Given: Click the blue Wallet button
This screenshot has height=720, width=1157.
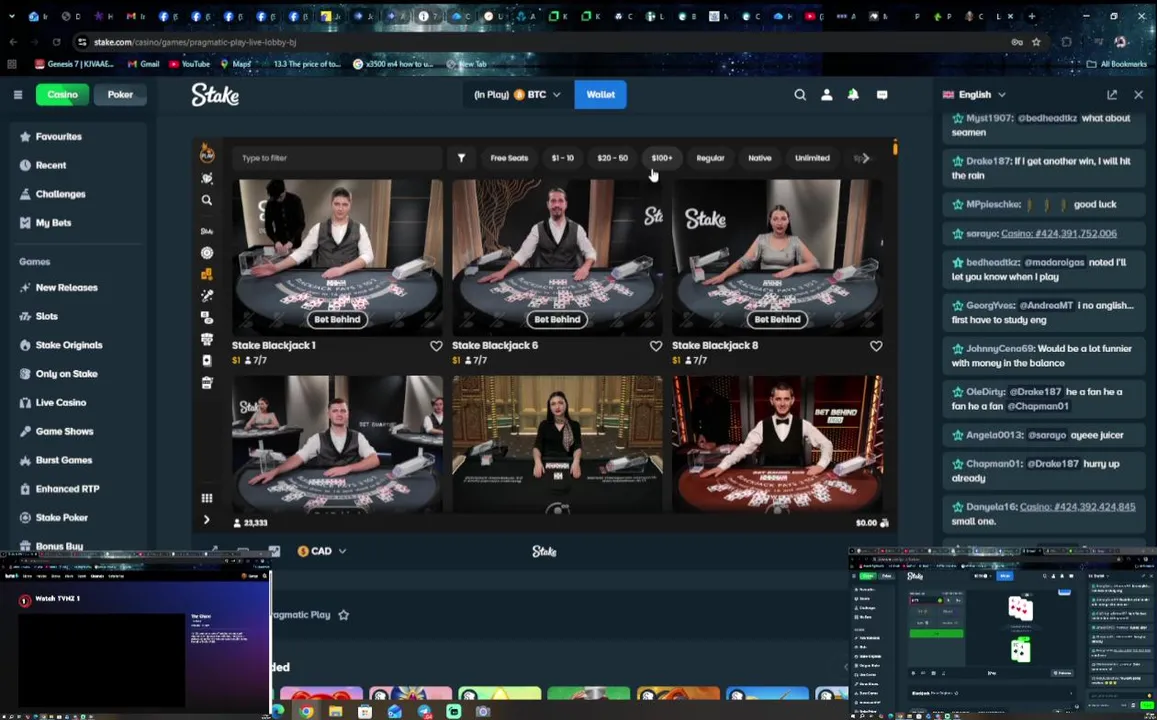Looking at the screenshot, I should click(x=601, y=94).
